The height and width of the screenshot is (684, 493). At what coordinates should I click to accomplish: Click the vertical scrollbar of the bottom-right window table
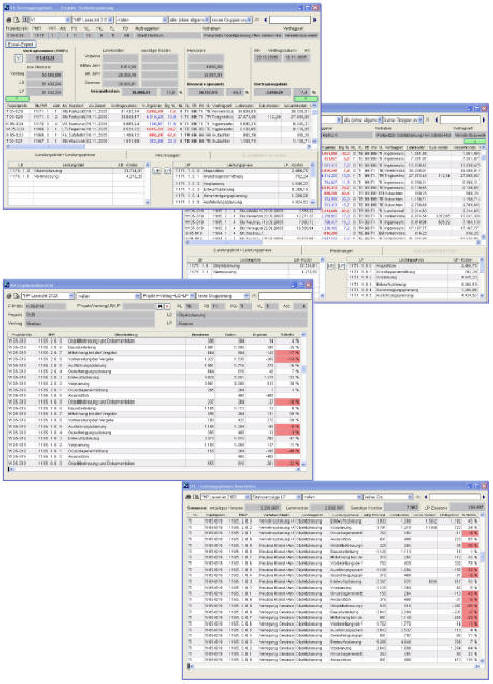[483, 588]
